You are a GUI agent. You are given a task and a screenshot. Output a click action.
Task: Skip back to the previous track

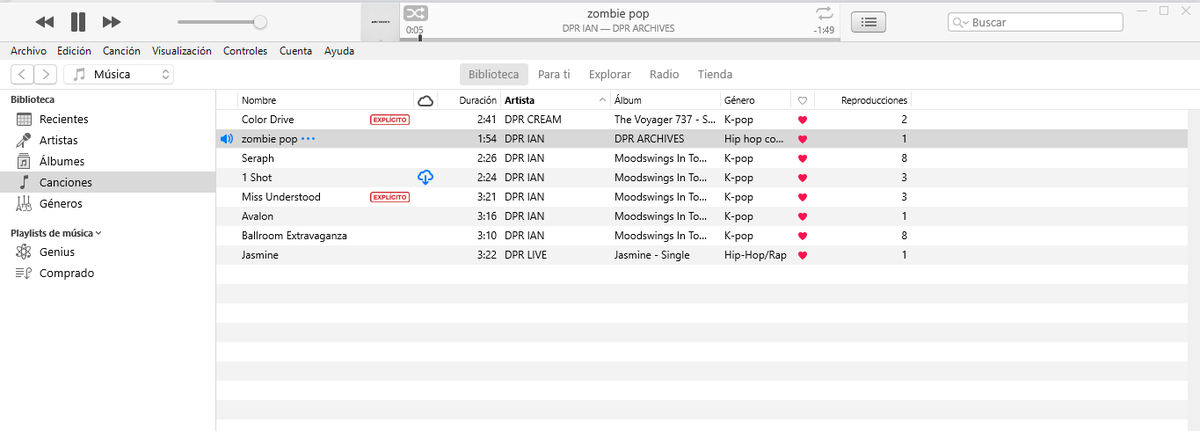44,21
